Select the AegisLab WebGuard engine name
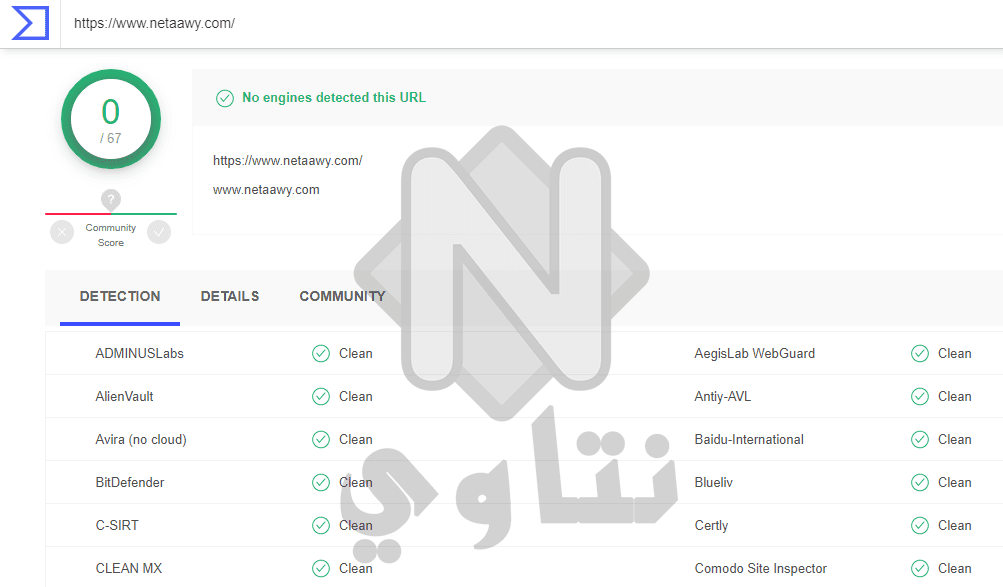The height and width of the screenshot is (587, 1003). [x=755, y=354]
